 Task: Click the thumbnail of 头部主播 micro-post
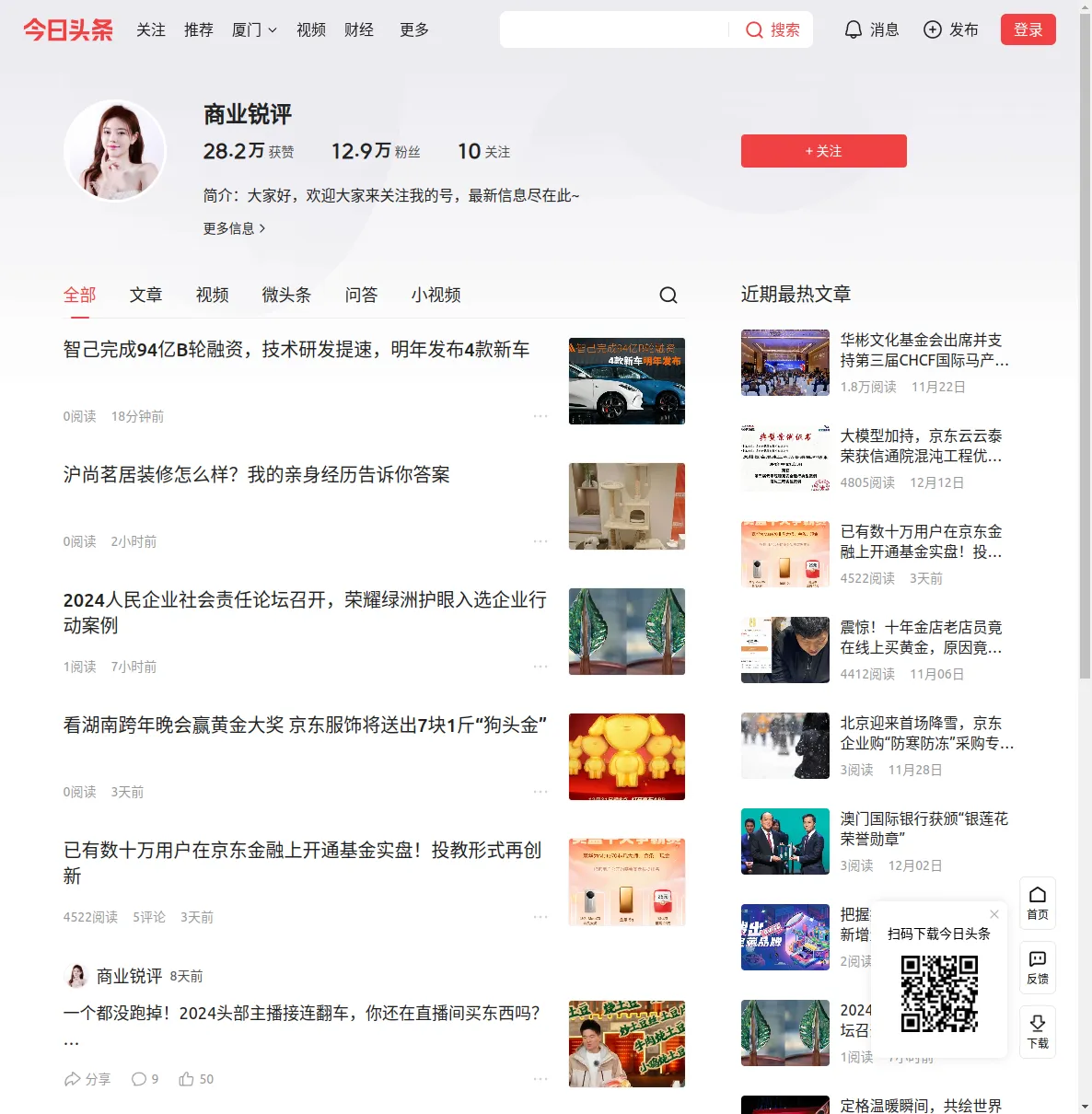pos(627,1044)
